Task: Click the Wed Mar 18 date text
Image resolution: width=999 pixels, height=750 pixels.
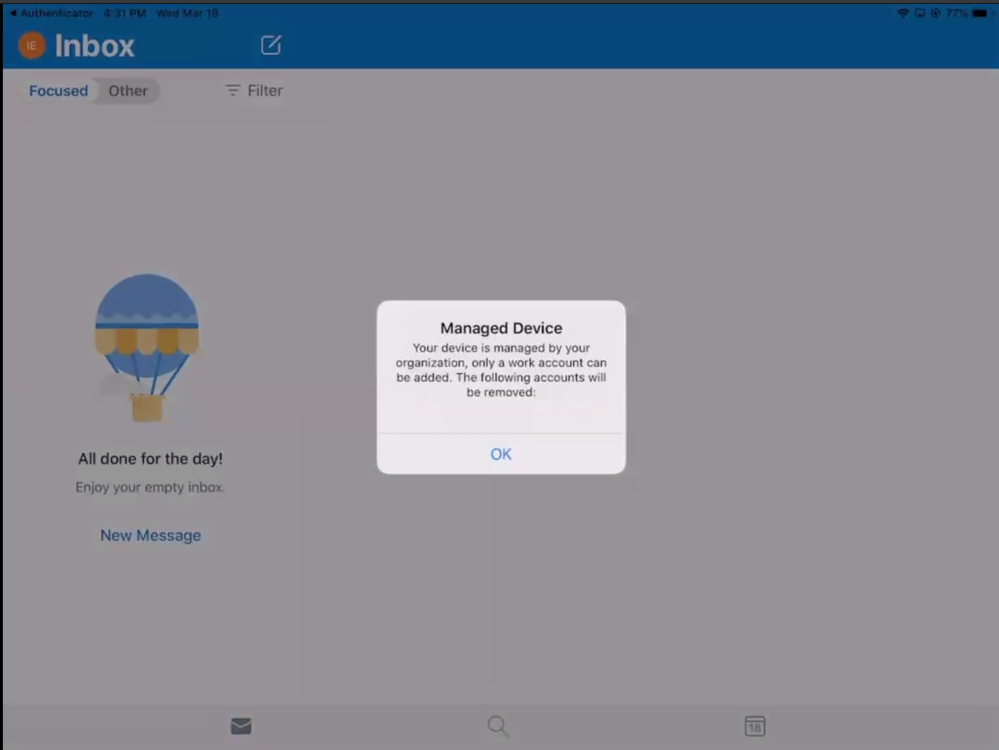Action: tap(187, 13)
